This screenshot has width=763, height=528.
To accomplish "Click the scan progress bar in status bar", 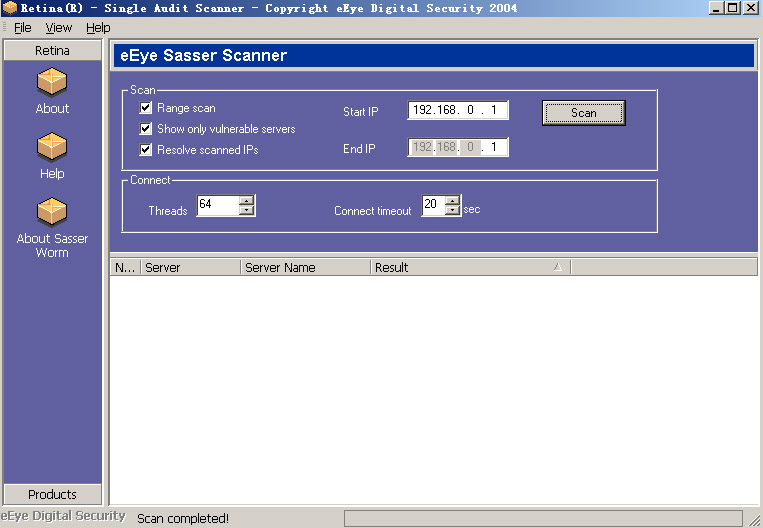I will point(543,518).
